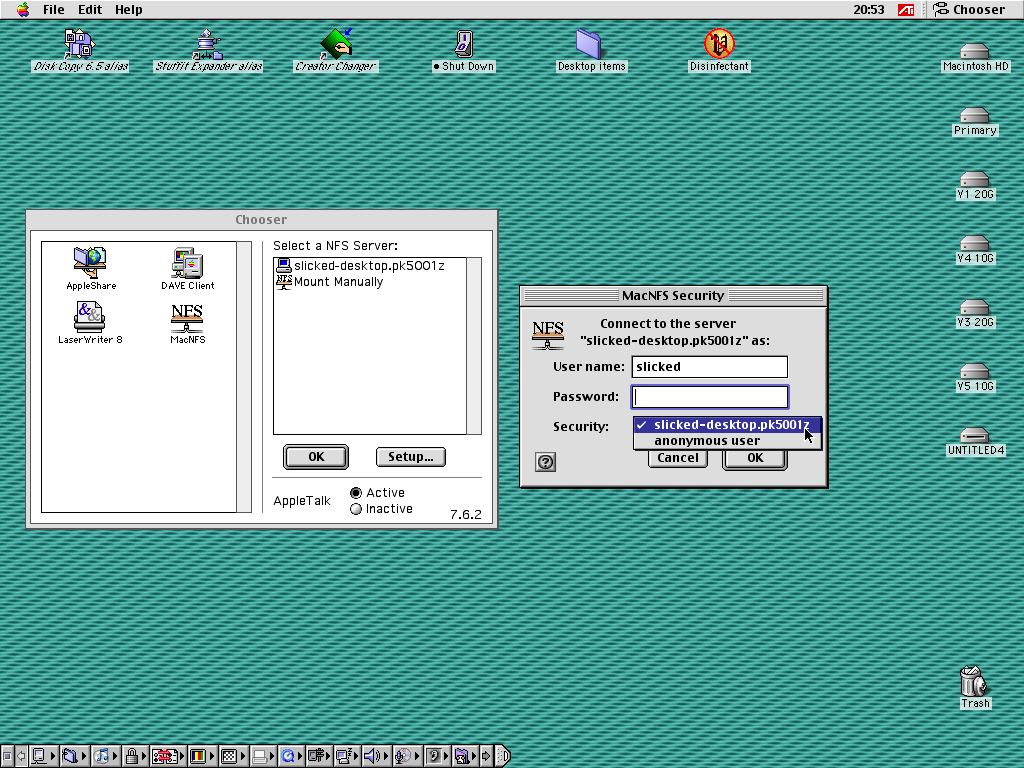Collapse the Control Strip using its end tab
The image size is (1024, 768).
pyautogui.click(x=502, y=756)
